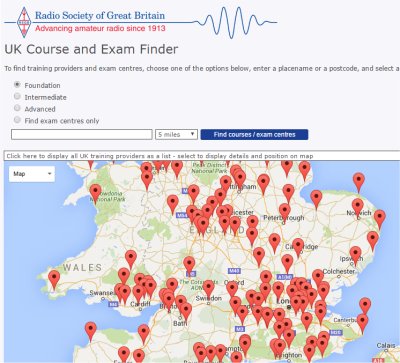This screenshot has height=363, width=400.
Task: Select the Intermediate radio option
Action: (x=17, y=96)
